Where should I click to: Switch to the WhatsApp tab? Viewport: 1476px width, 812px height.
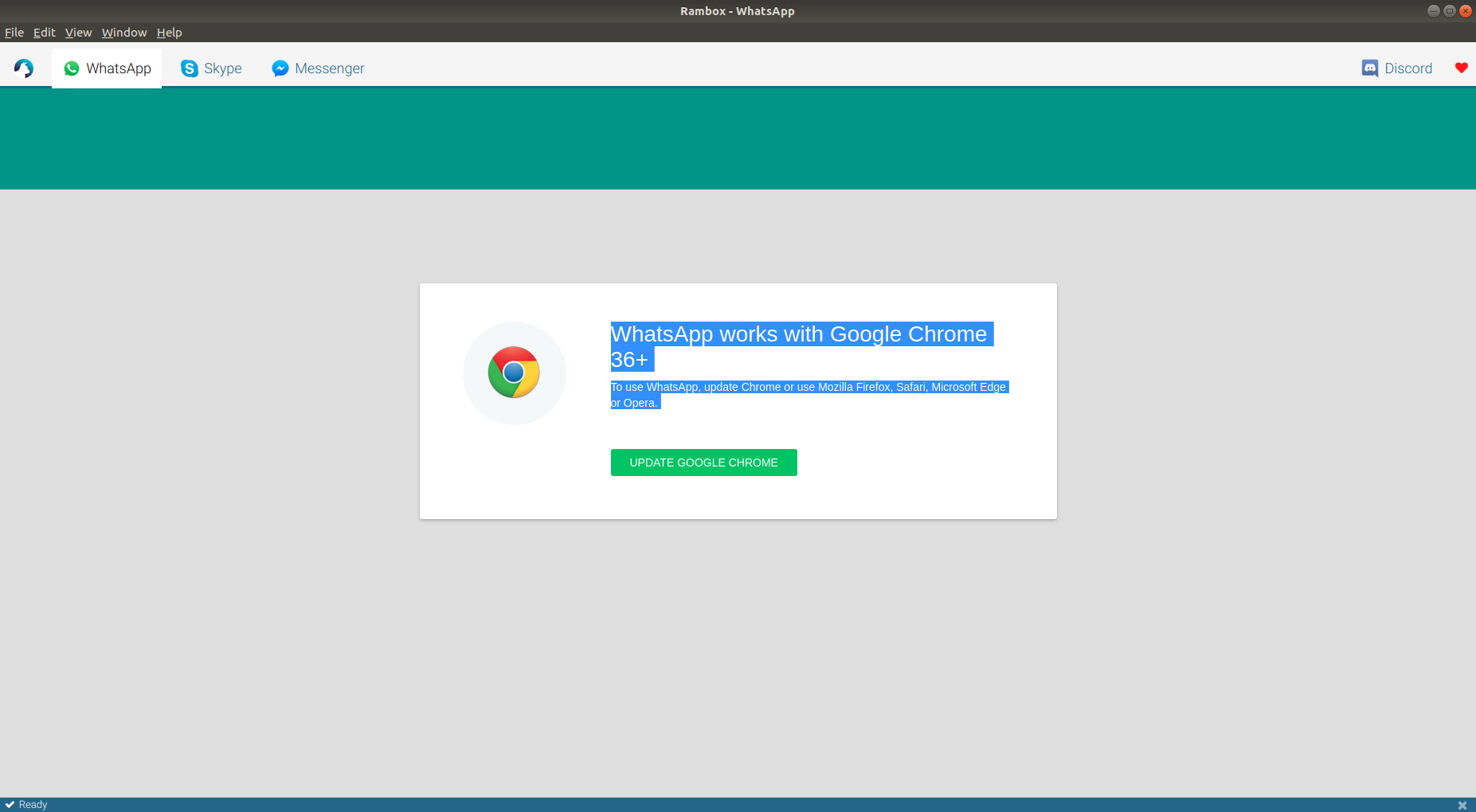click(107, 68)
